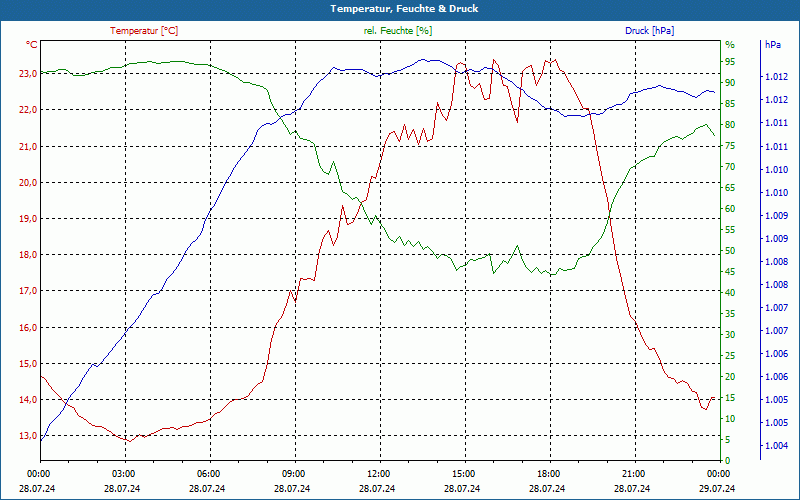The width and height of the screenshot is (800, 500).
Task: Click the 65 tick on humidity axis
Action: click(730, 188)
